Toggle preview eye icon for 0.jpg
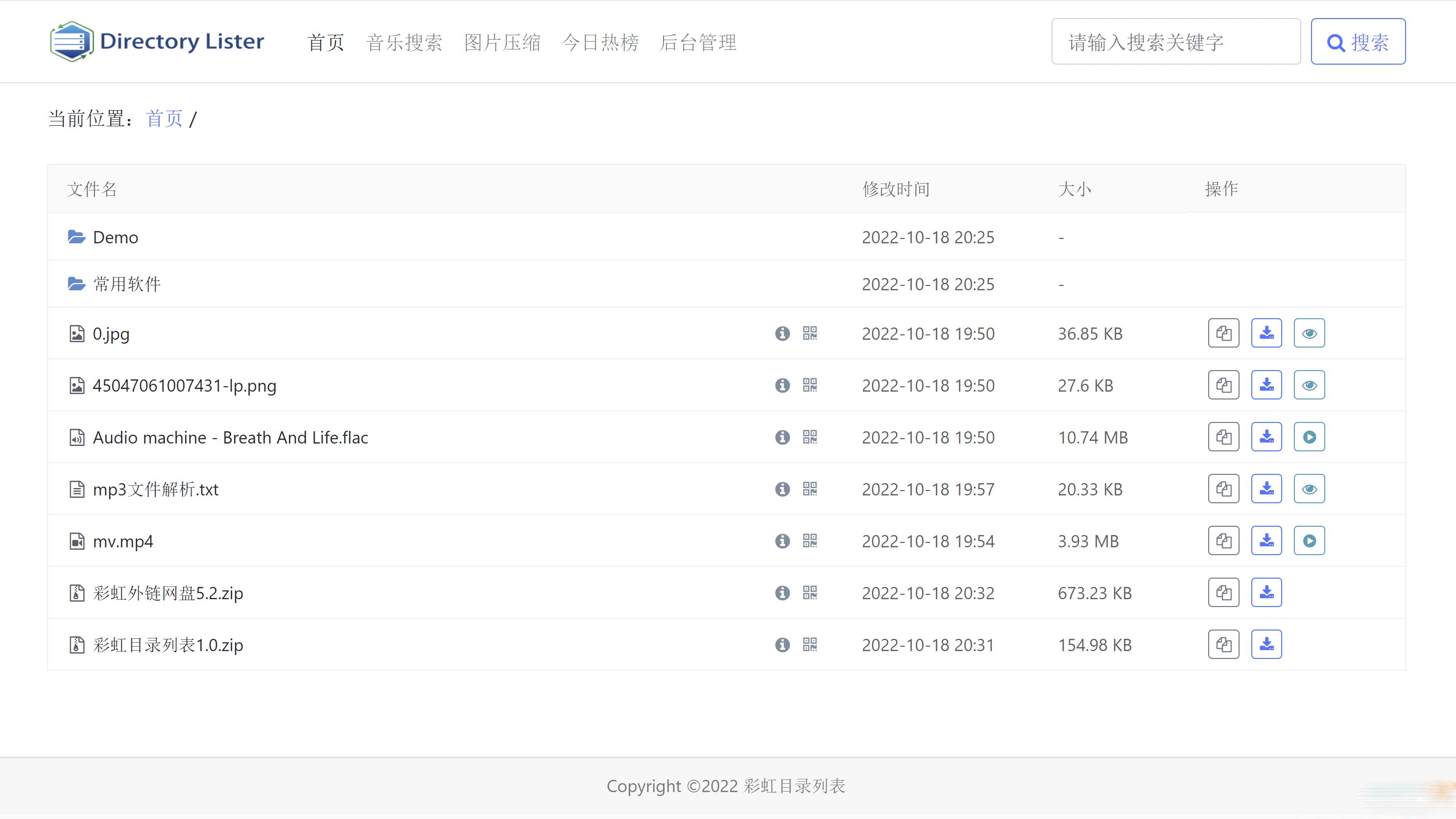 click(x=1310, y=333)
